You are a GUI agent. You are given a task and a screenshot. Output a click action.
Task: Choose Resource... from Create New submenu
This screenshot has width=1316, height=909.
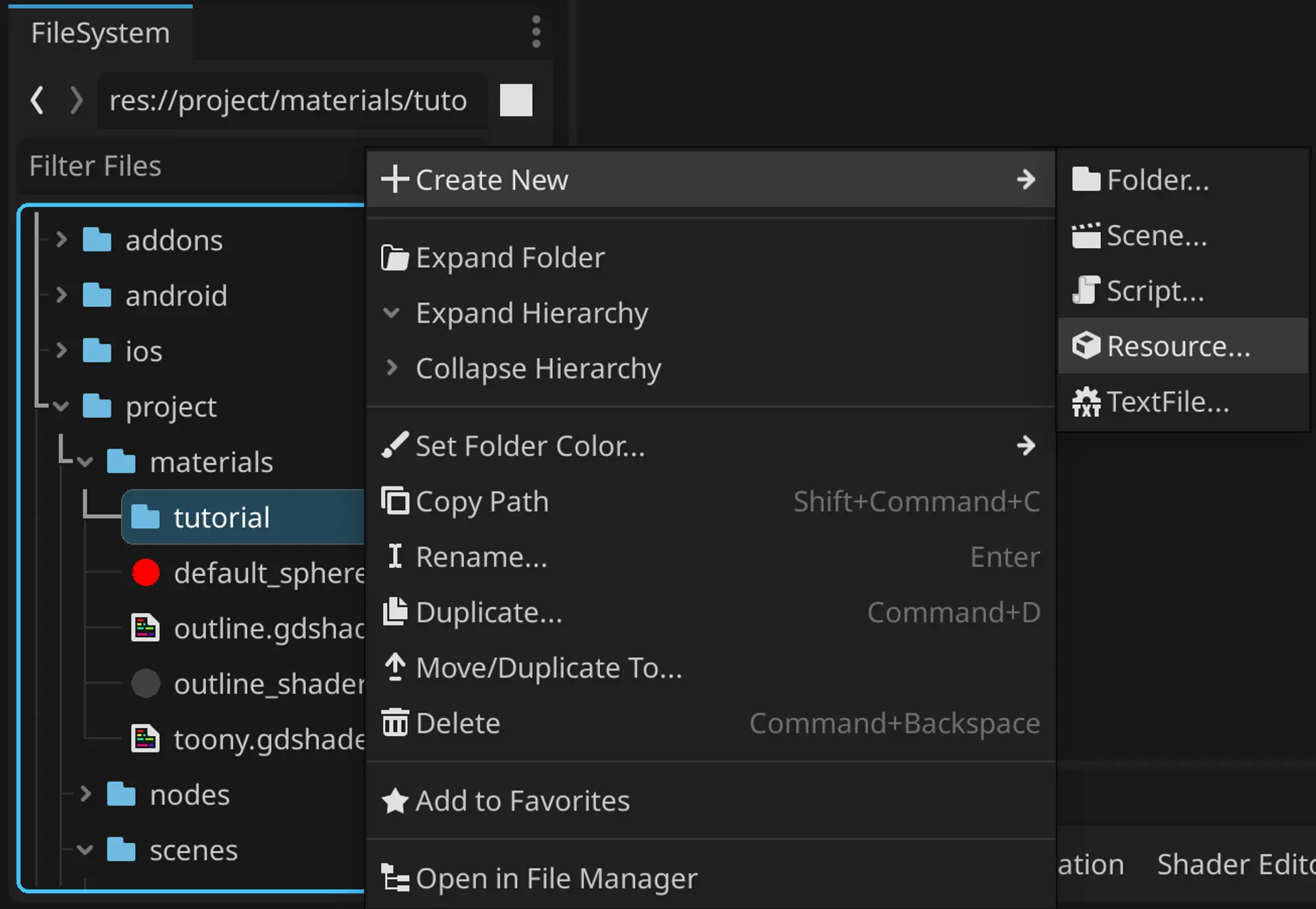(x=1178, y=346)
